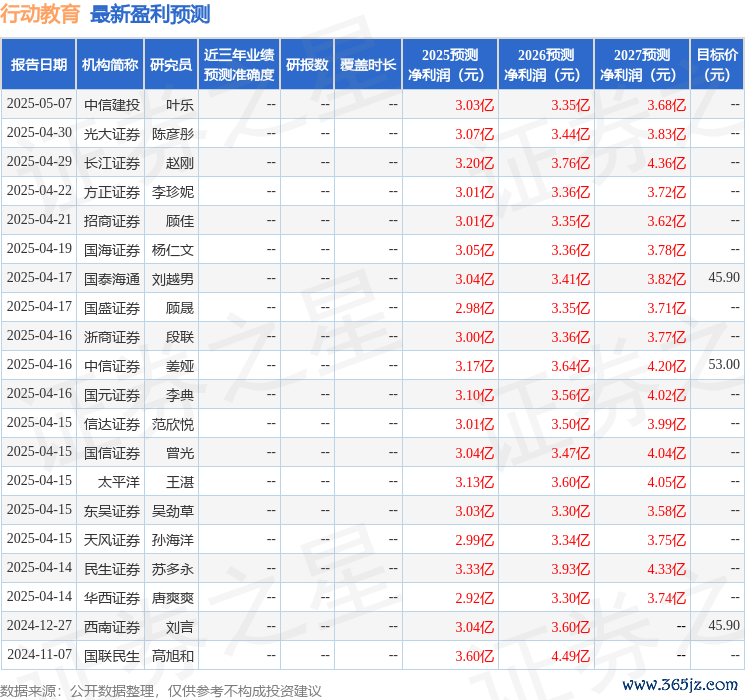
Task: Click the date 2025-04-29
Action: tap(39, 162)
